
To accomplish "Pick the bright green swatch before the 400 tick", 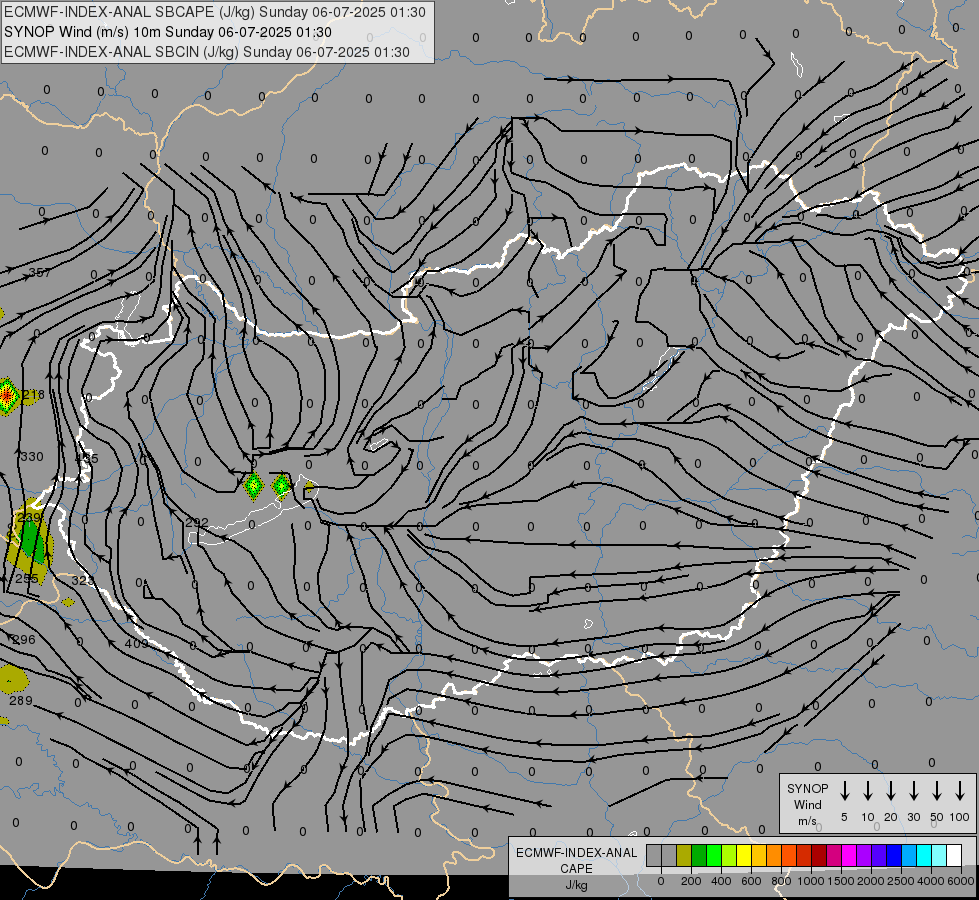I will 714,855.
